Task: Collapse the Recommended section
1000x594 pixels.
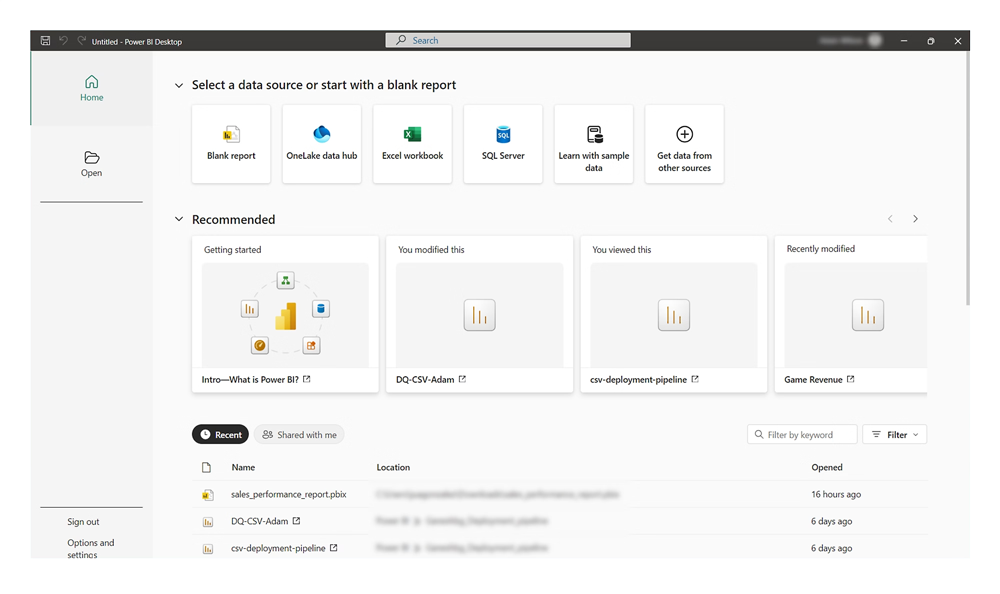Action: [179, 220]
